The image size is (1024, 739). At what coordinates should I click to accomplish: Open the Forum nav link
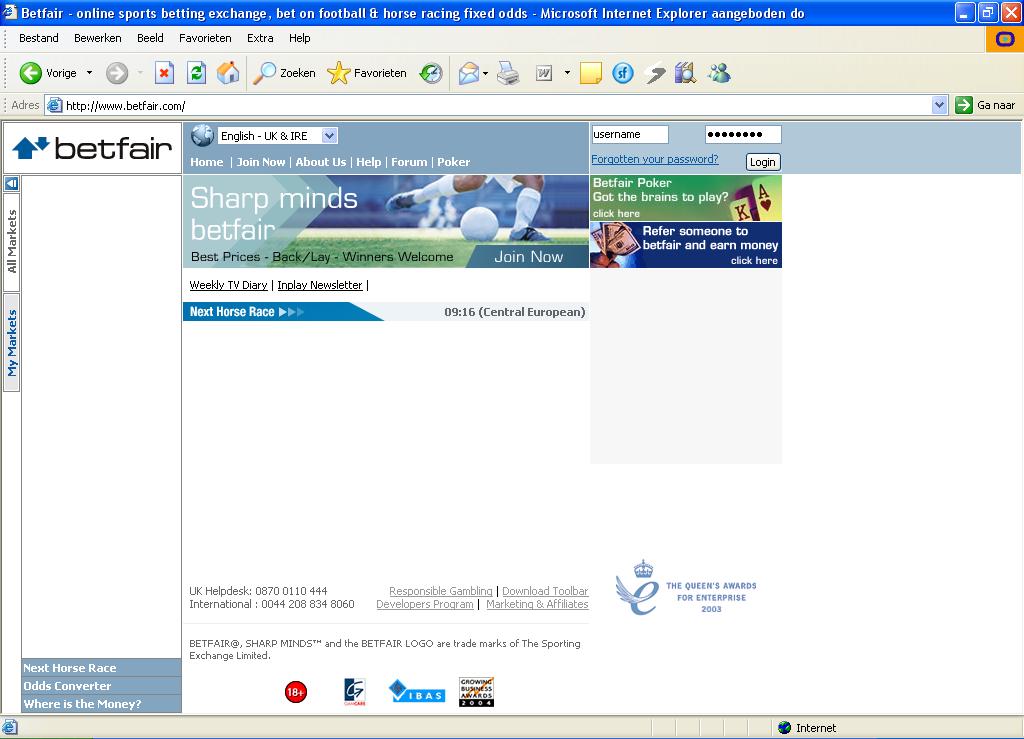(x=409, y=162)
